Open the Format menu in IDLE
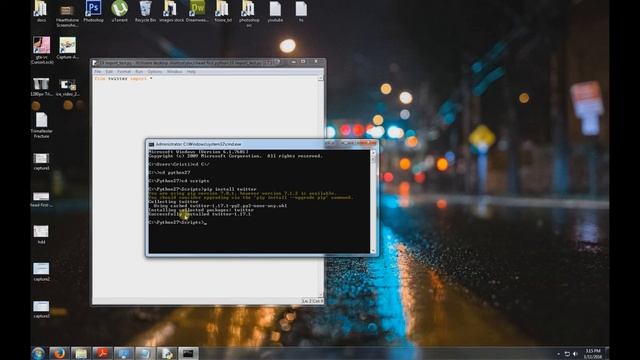 point(124,71)
